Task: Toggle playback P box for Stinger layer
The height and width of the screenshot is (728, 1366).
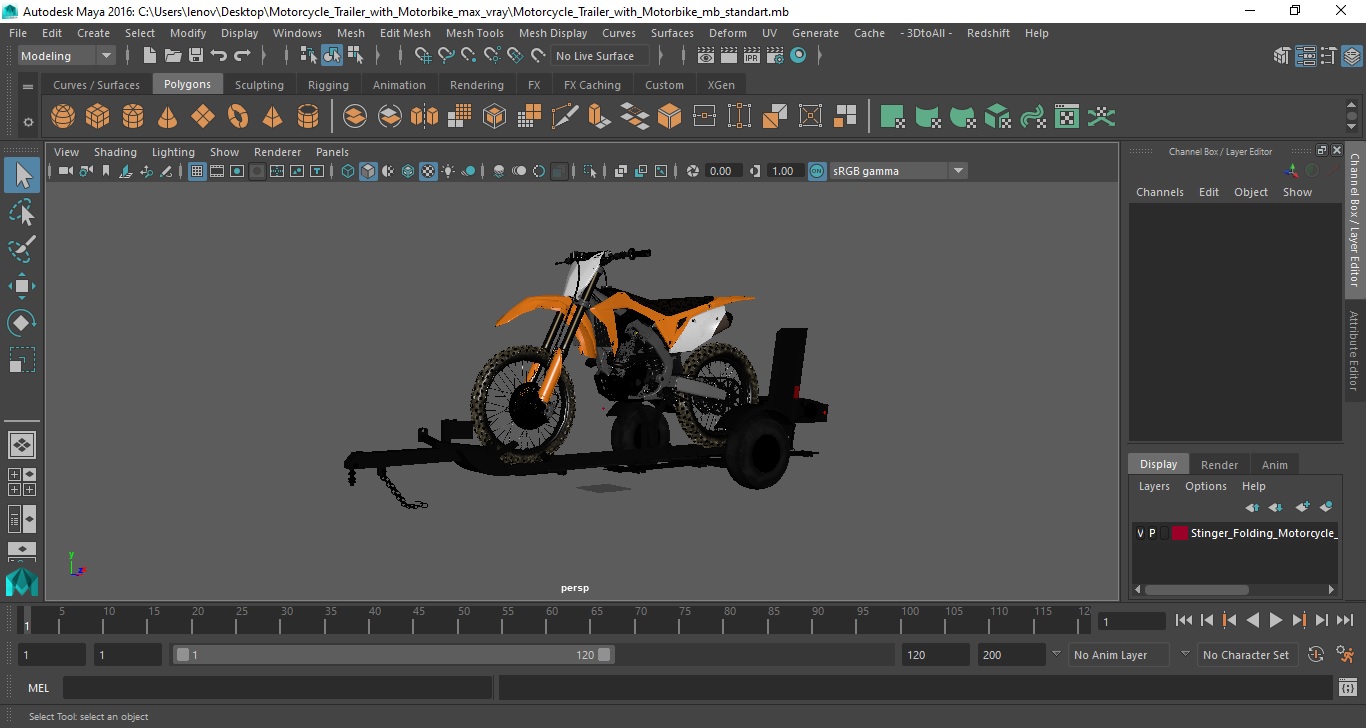Action: click(1152, 533)
